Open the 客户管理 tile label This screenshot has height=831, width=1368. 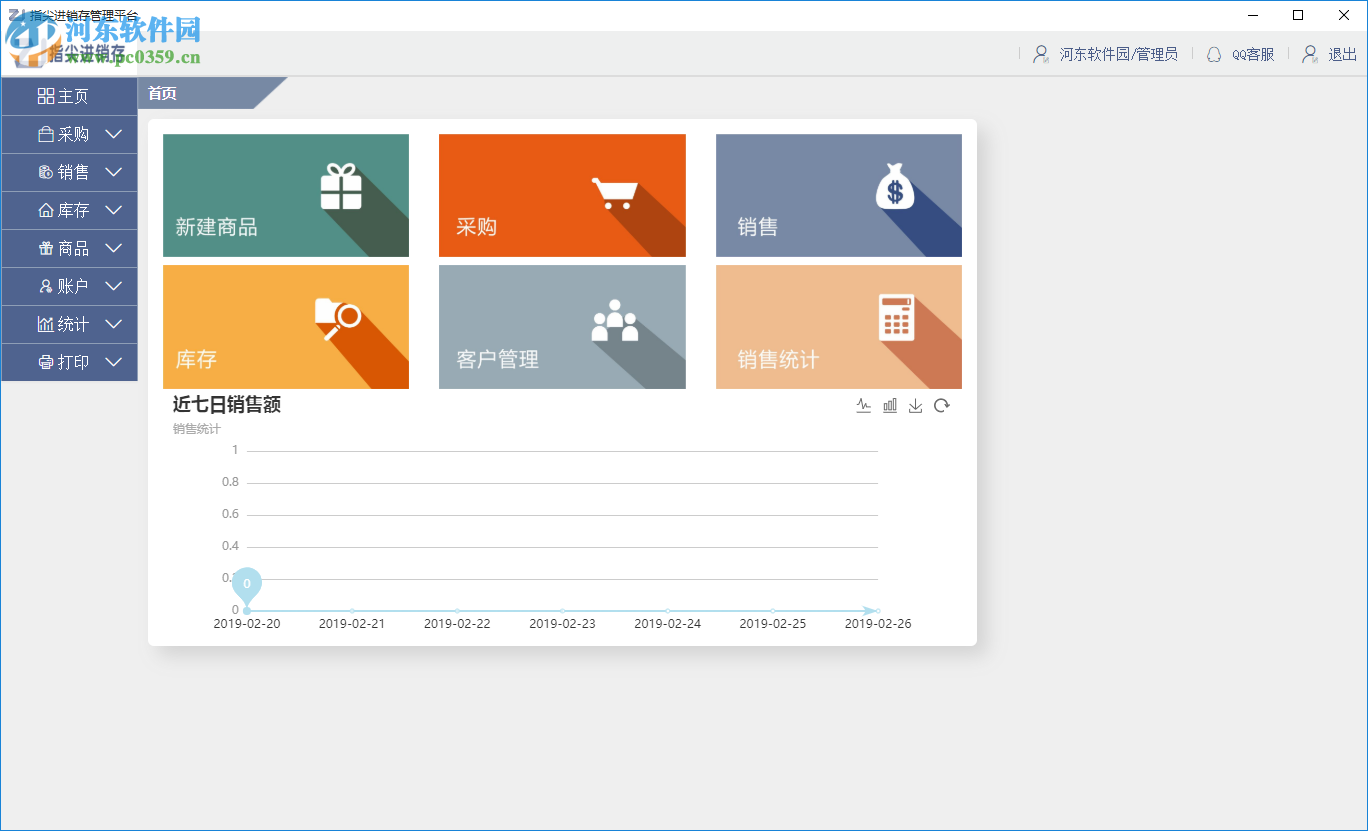point(498,359)
